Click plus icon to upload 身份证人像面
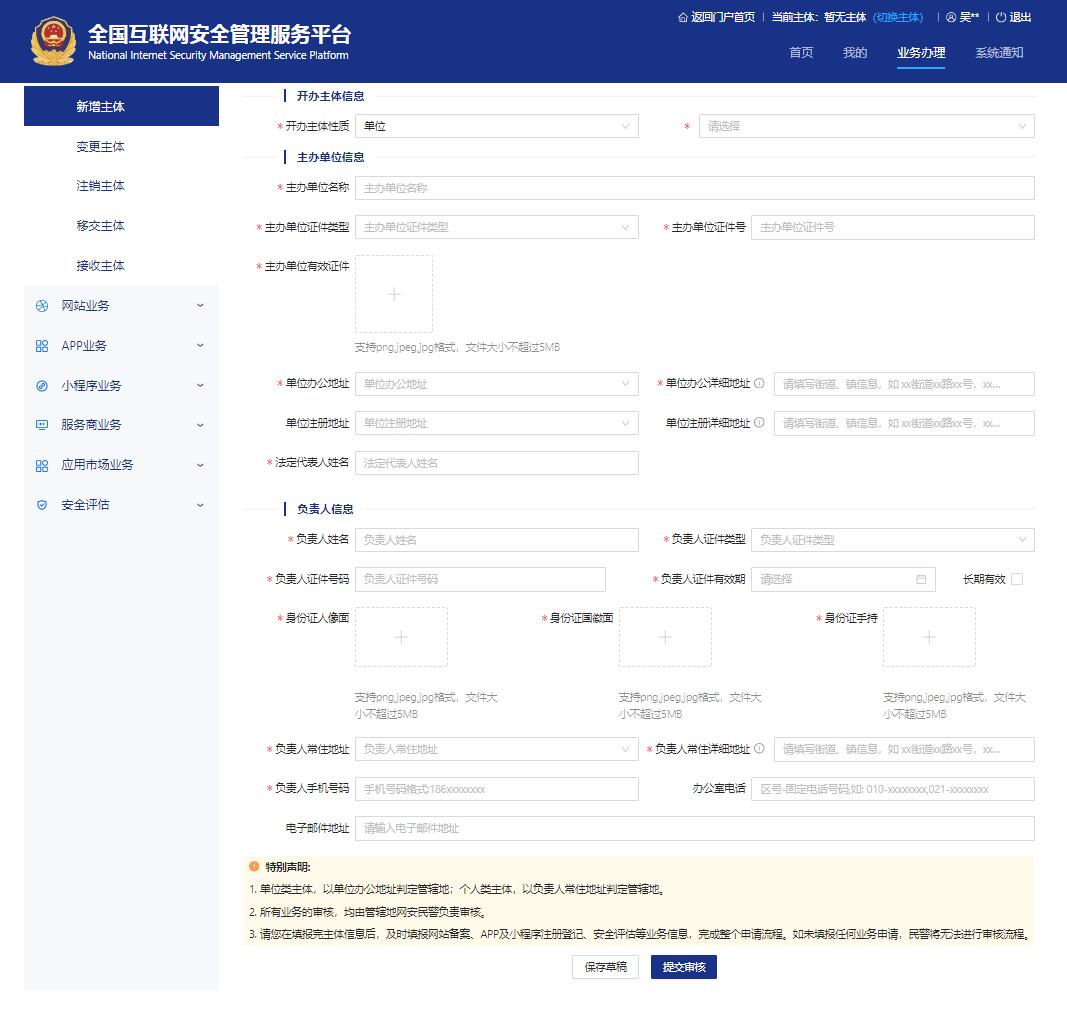This screenshot has height=1012, width=1067. click(x=401, y=637)
